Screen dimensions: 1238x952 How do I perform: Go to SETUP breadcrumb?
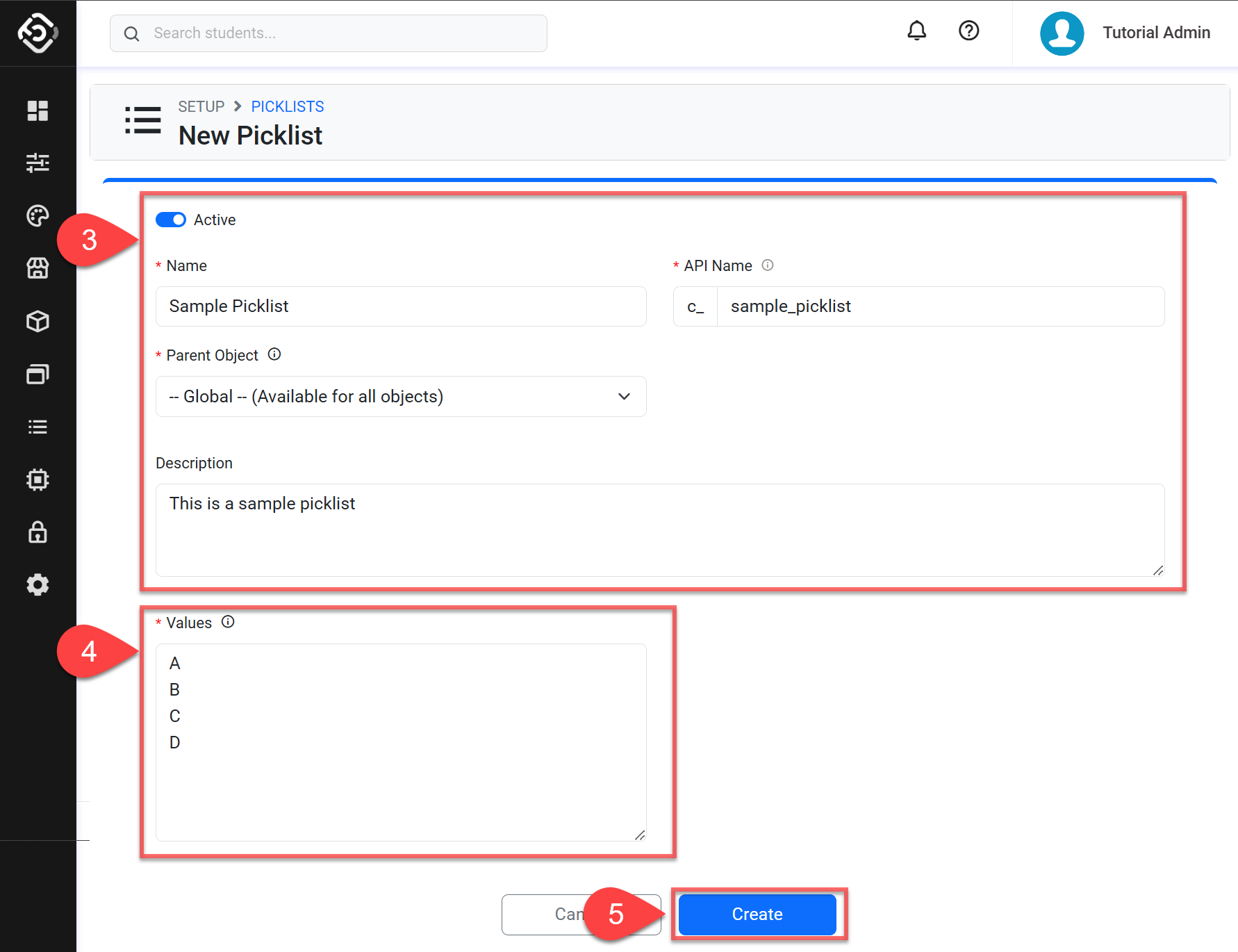[201, 106]
